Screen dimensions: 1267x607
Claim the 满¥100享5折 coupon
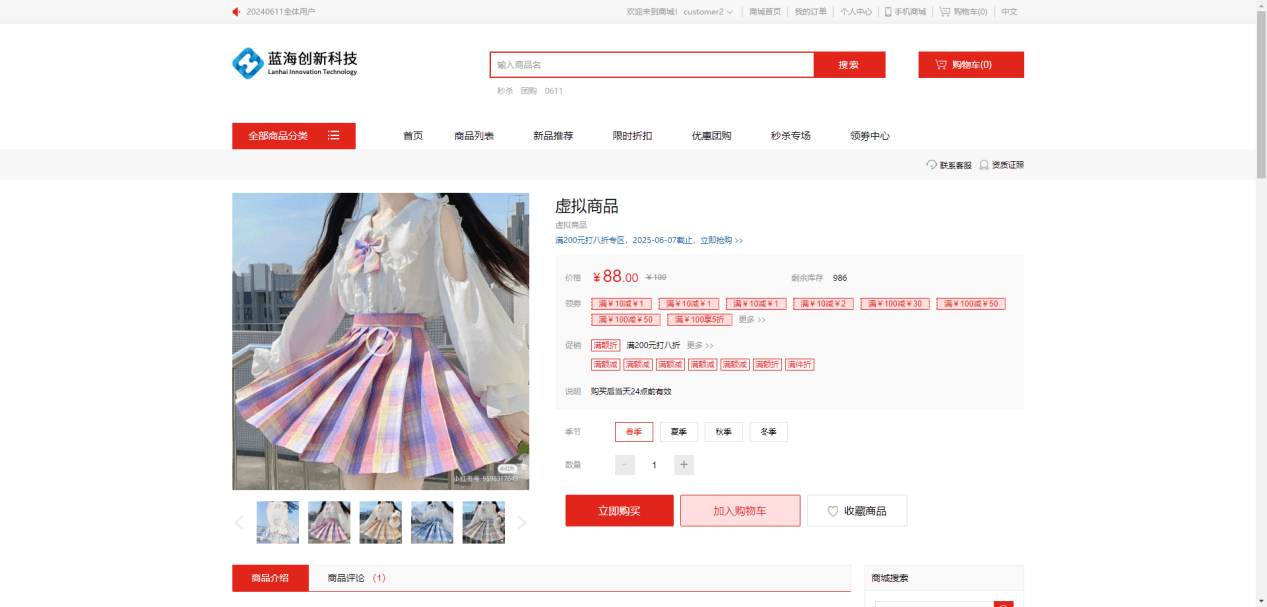click(700, 320)
